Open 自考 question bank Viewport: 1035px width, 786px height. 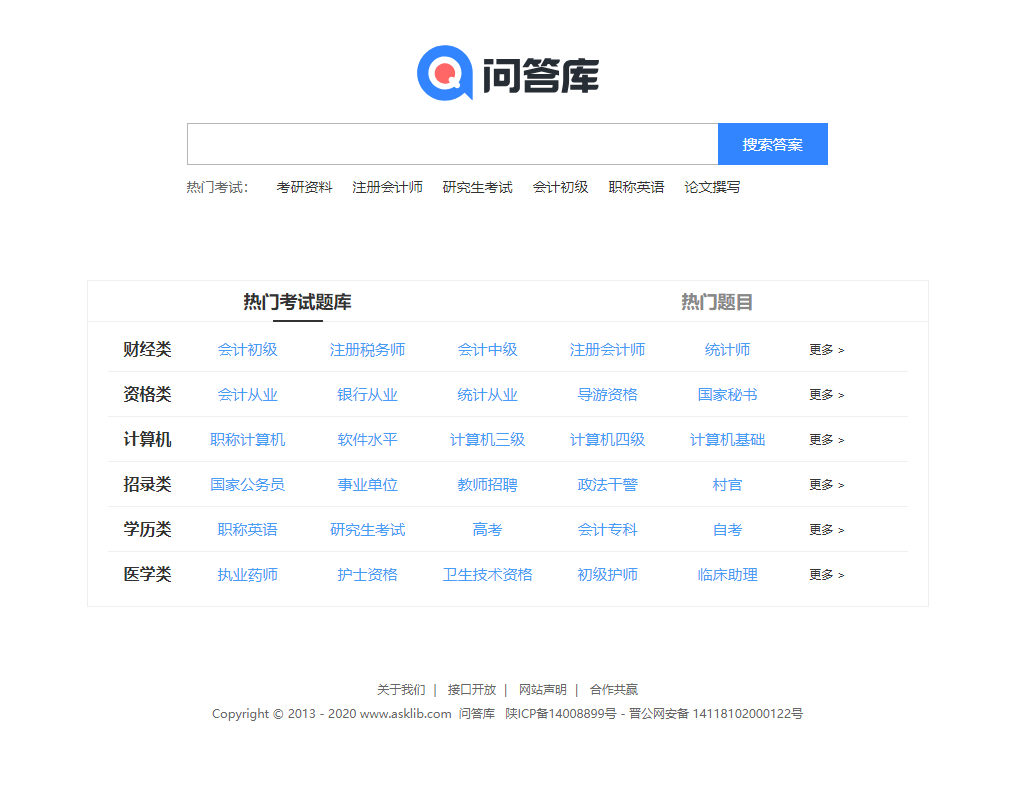point(727,530)
